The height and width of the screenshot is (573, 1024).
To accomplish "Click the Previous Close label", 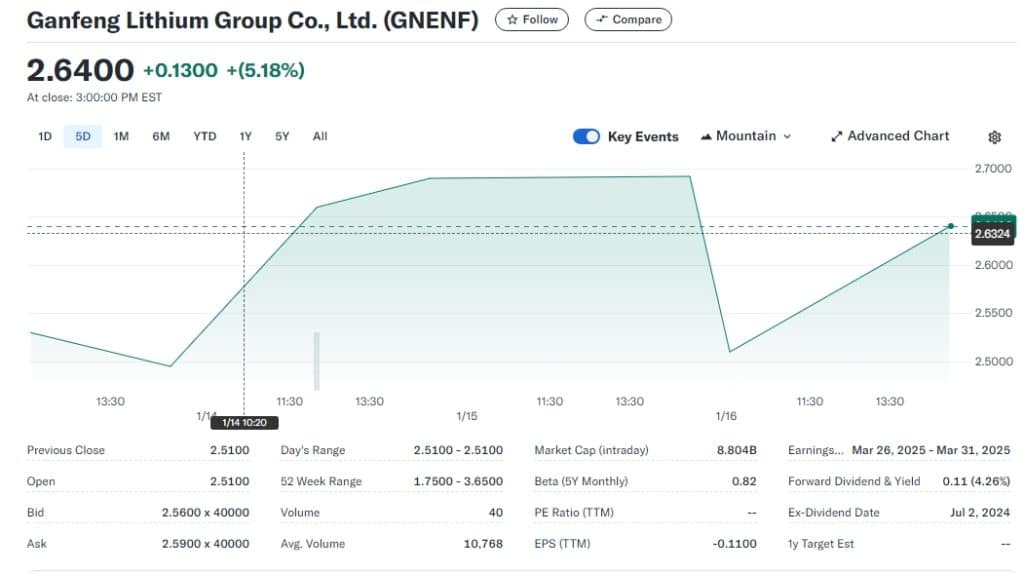I will click(66, 450).
